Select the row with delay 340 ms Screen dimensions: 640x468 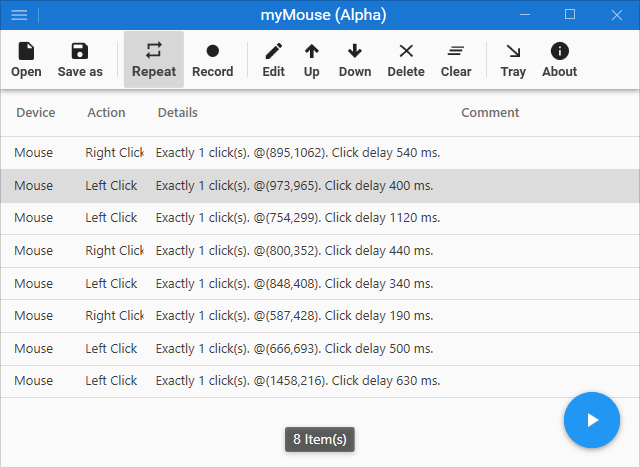(x=320, y=284)
